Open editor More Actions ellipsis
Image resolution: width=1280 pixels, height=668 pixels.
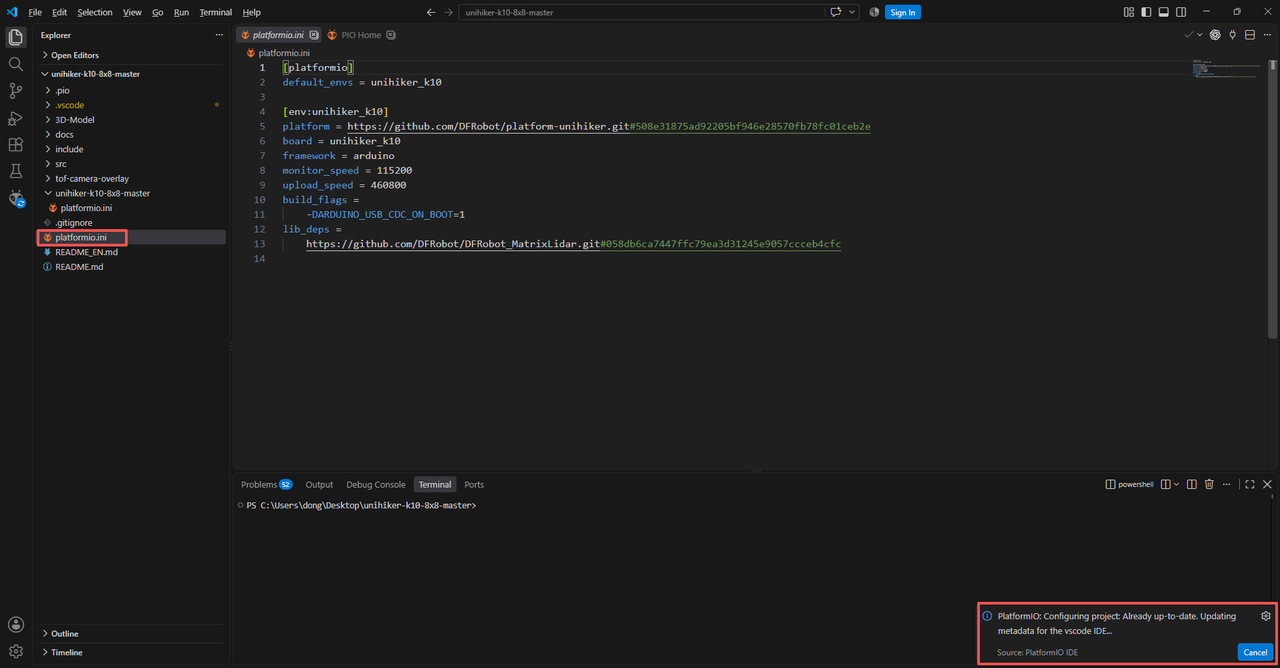[1266, 34]
